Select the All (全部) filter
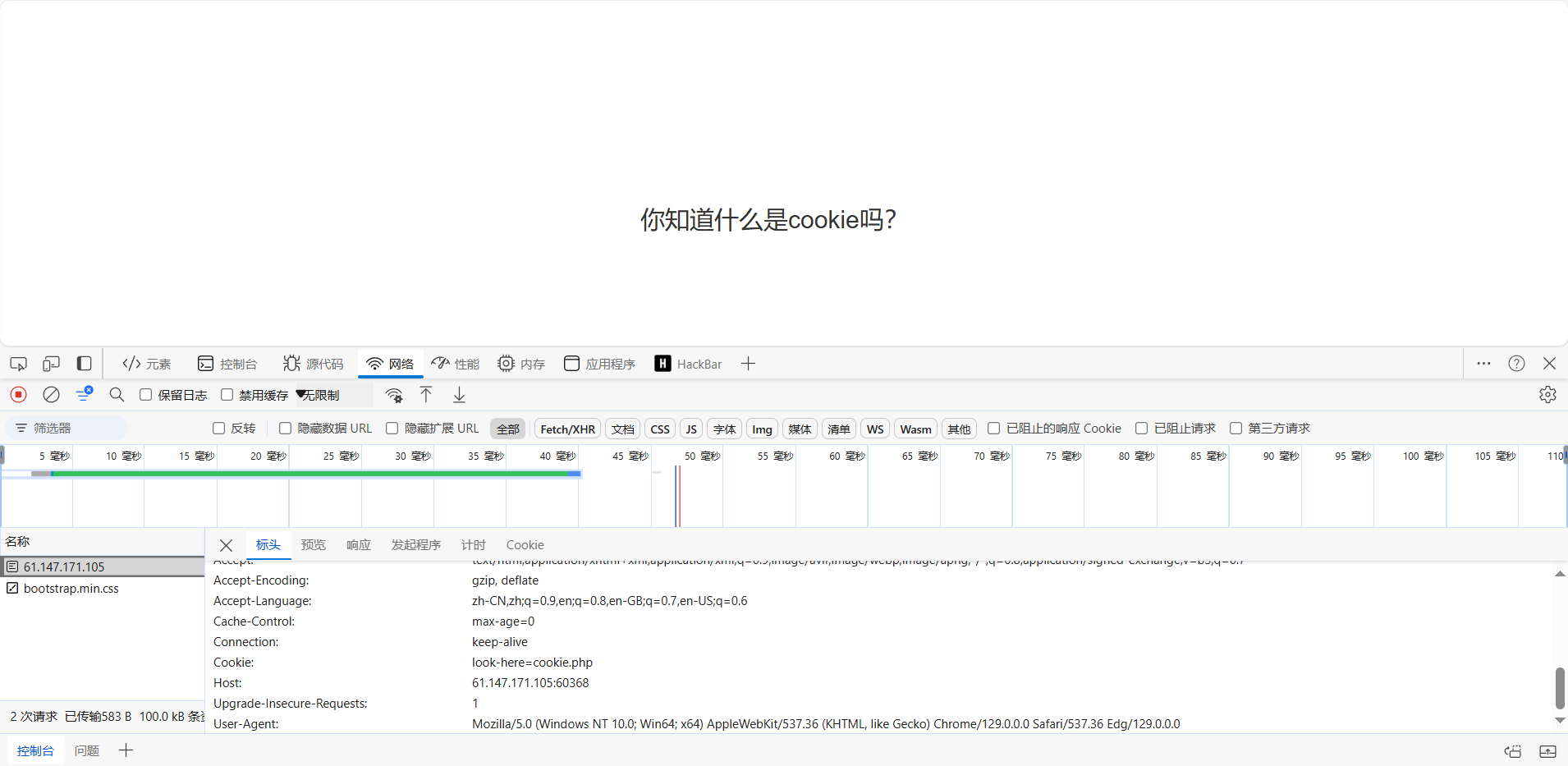 (507, 429)
